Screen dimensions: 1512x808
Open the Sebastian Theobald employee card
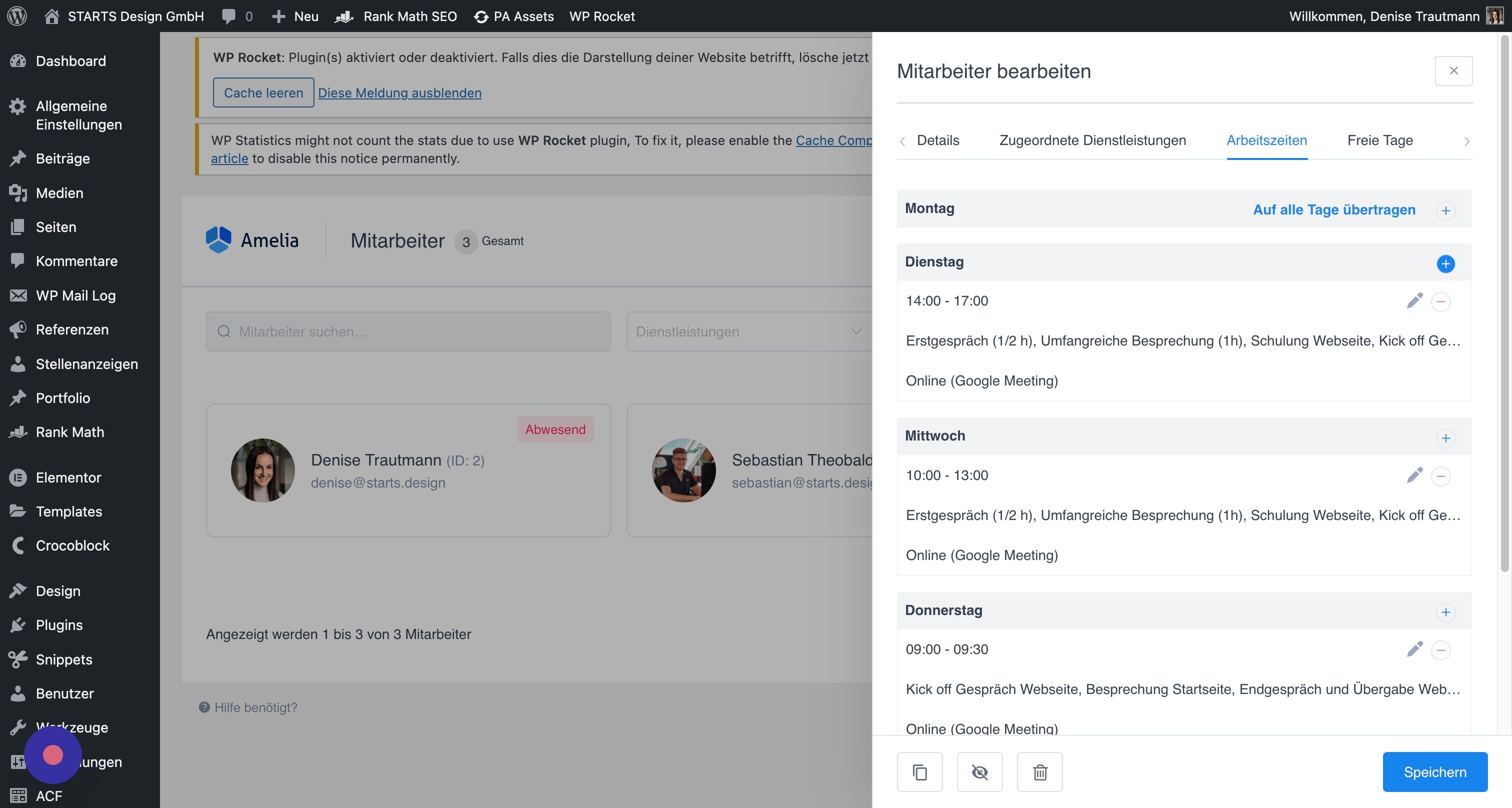point(749,470)
